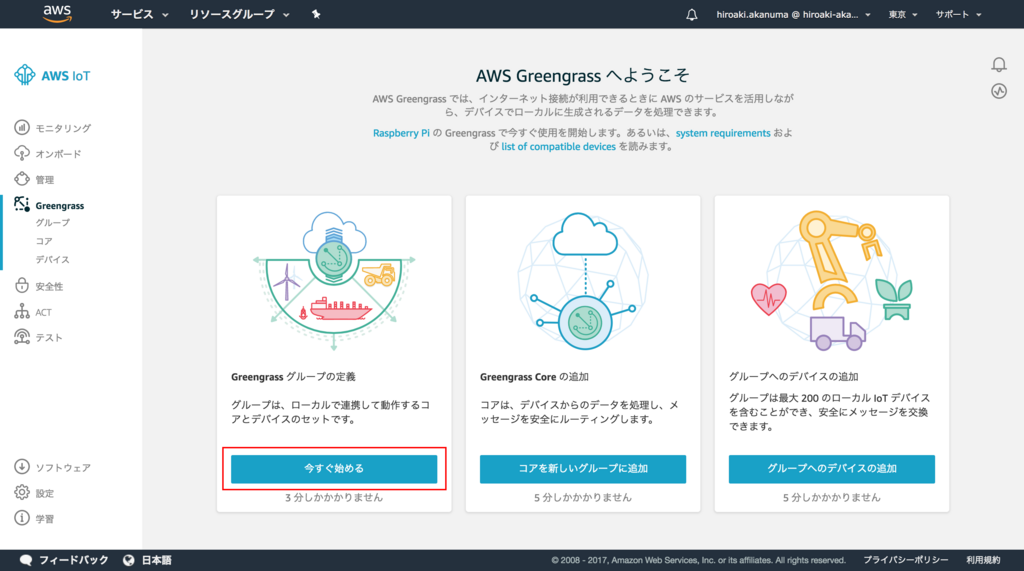Click the globe language icon in footer

pyautogui.click(x=129, y=560)
